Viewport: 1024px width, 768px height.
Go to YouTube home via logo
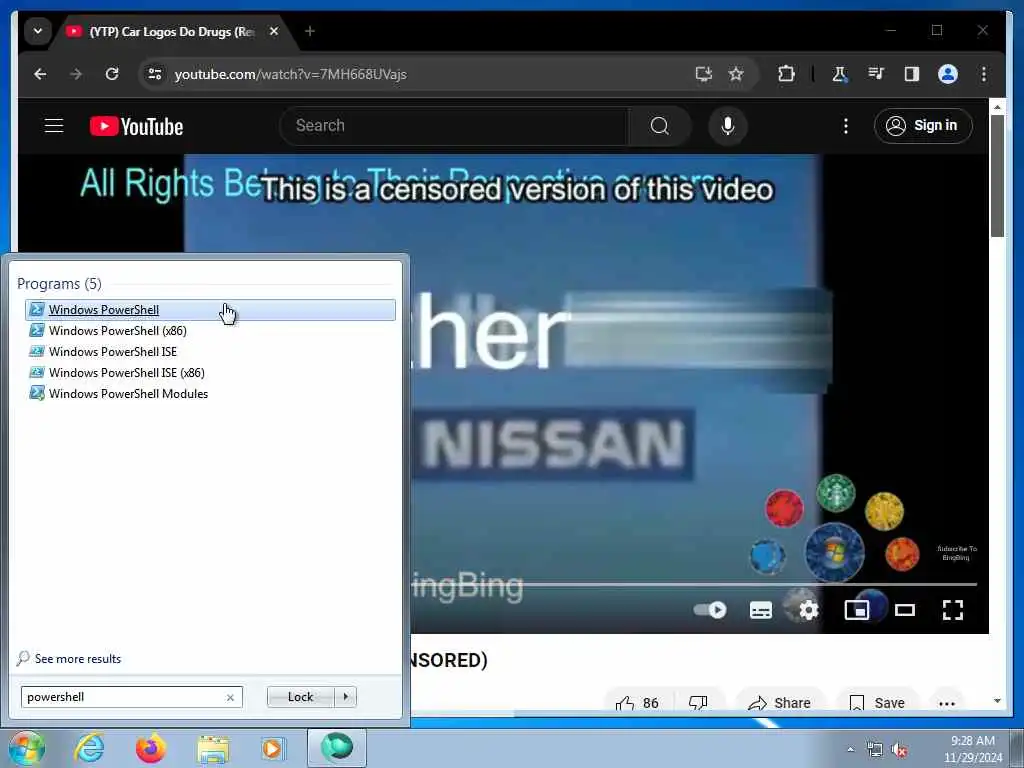click(x=136, y=126)
